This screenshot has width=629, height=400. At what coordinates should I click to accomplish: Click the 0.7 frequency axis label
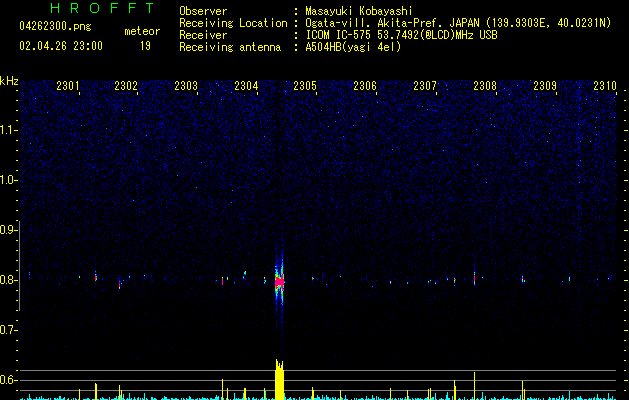click(8, 330)
